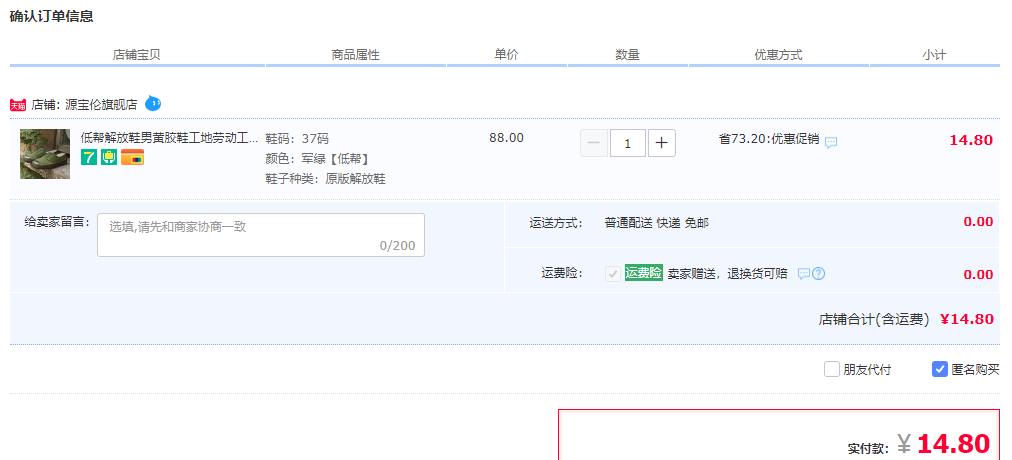This screenshot has width=1012, height=460.
Task: Click the 鞋子种类：原版解放鞋 attribute
Action: 325,179
